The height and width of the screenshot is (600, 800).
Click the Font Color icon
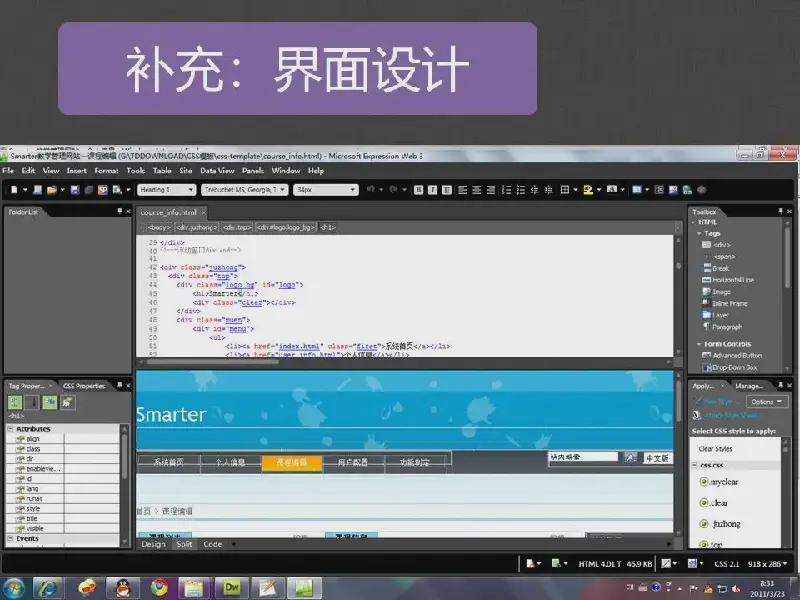612,190
